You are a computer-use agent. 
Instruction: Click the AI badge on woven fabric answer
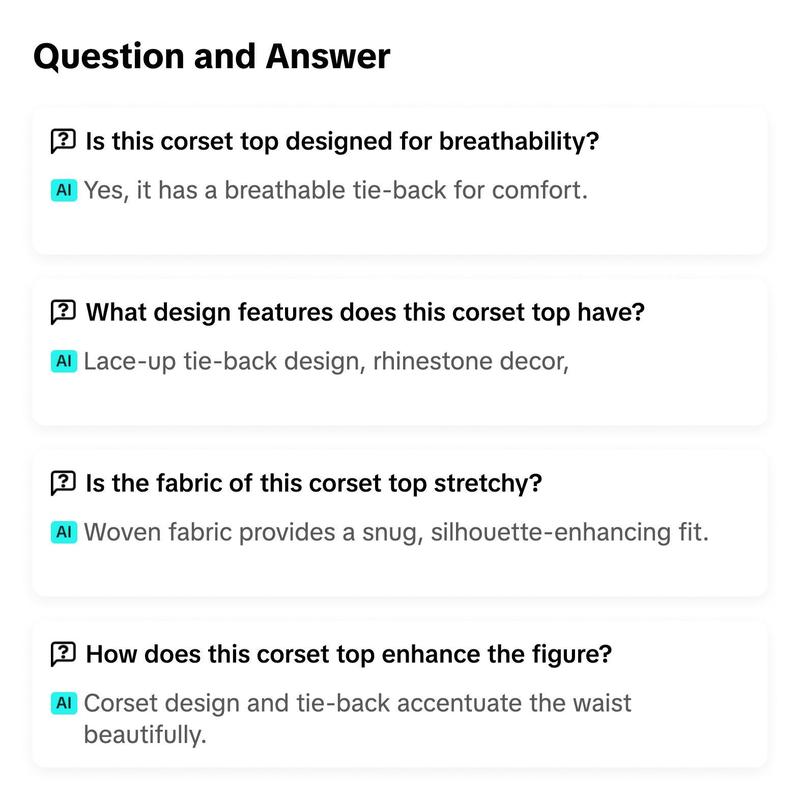[64, 532]
